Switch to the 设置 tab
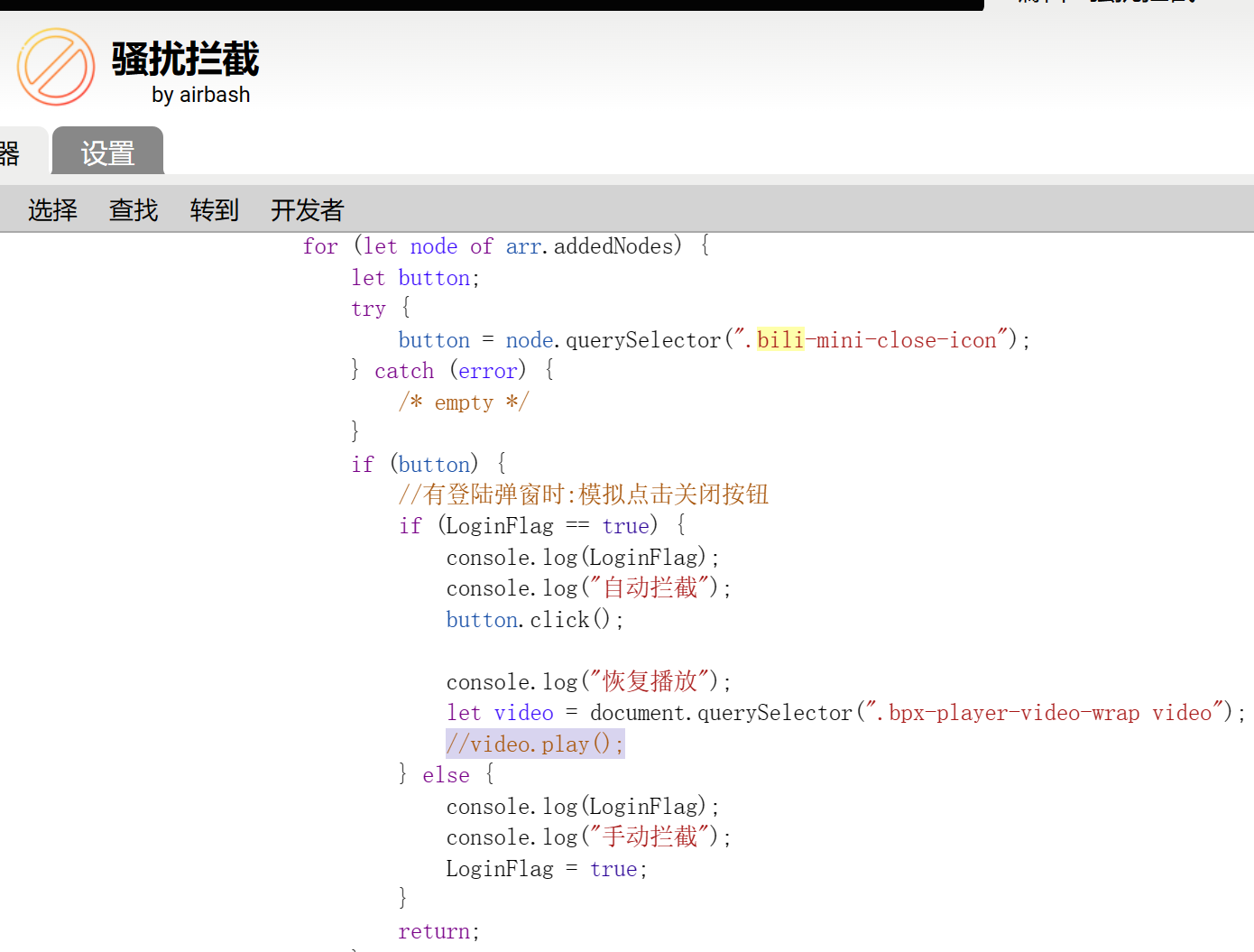This screenshot has height=952, width=1254. click(x=107, y=153)
